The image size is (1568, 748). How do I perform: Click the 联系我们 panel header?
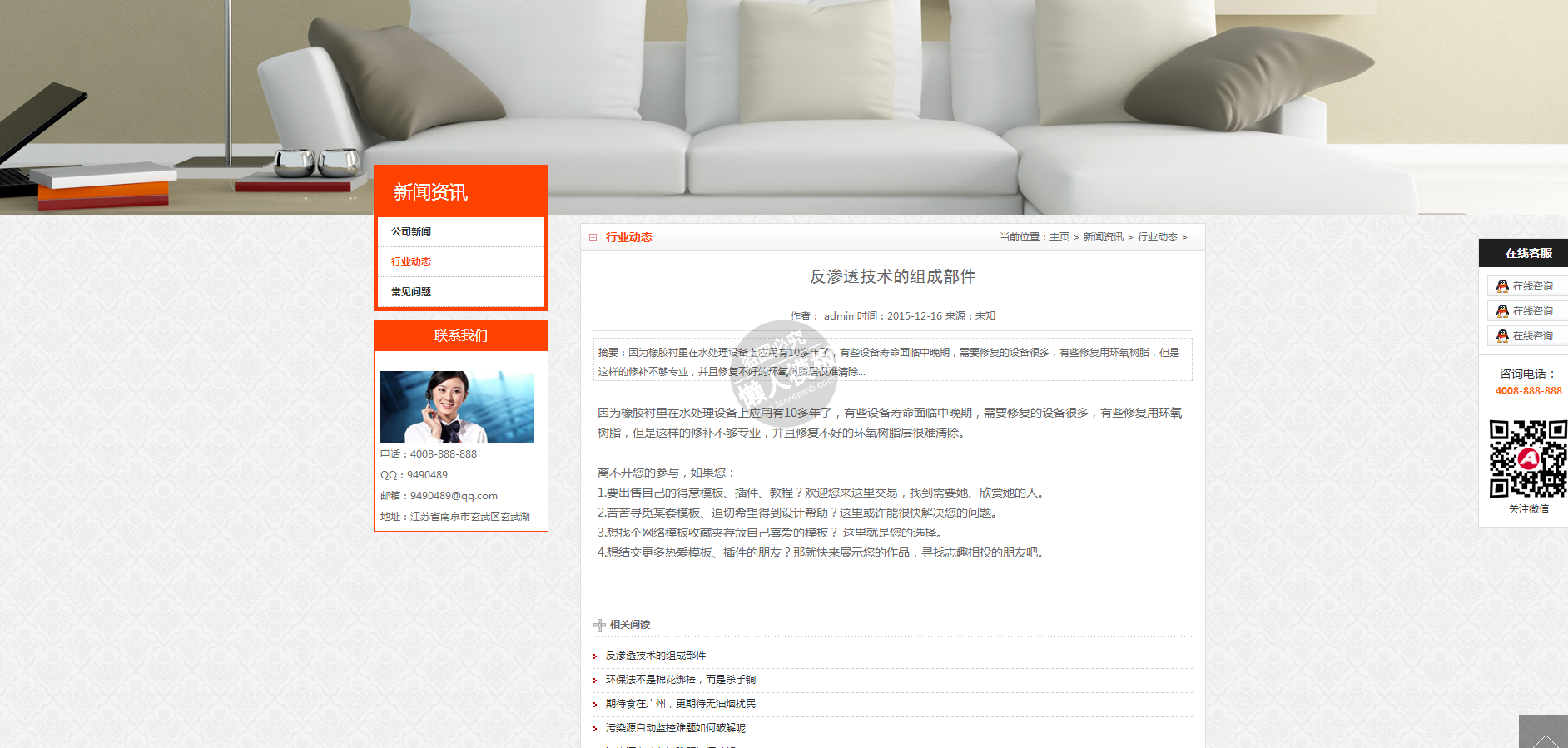pos(461,335)
